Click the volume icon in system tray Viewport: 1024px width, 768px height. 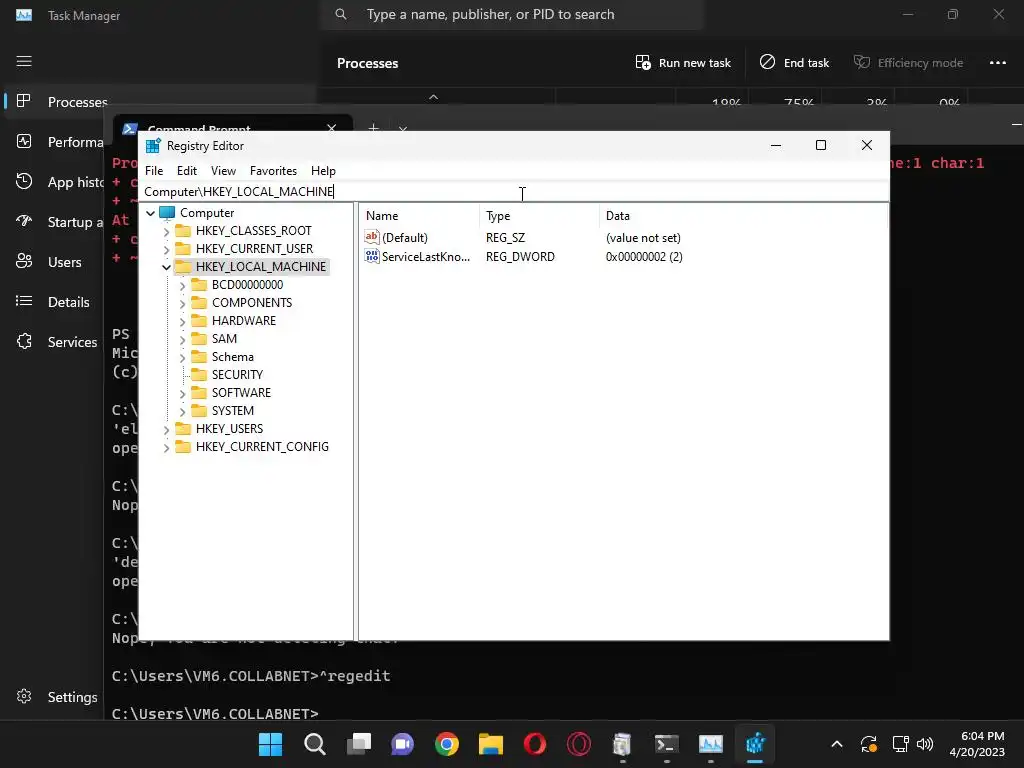coord(925,744)
